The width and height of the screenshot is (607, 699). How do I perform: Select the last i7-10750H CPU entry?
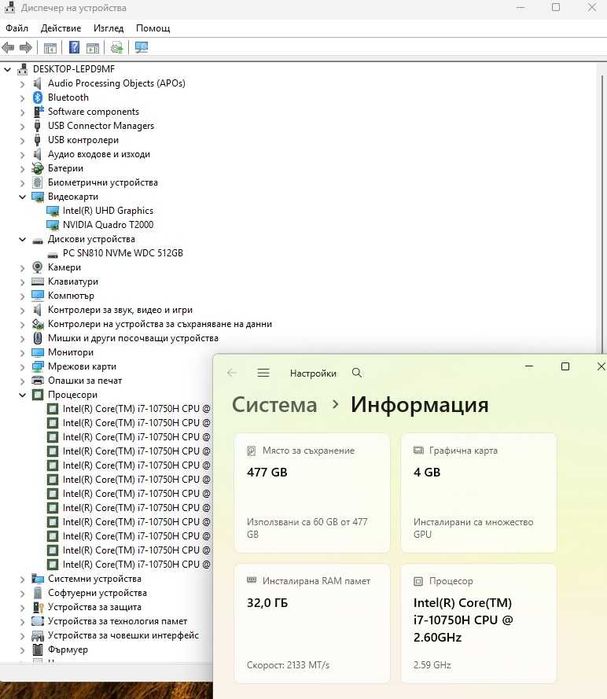[x=136, y=564]
